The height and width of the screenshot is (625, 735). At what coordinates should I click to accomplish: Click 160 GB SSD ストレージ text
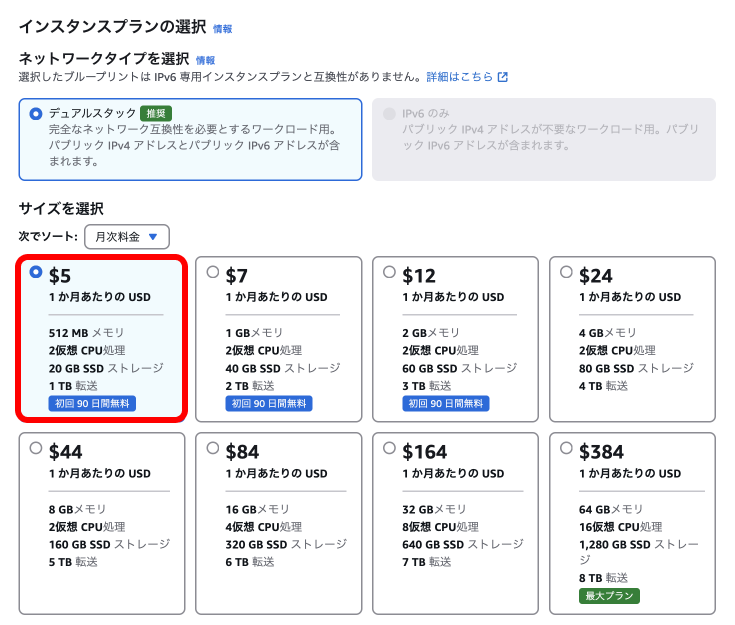click(109, 544)
